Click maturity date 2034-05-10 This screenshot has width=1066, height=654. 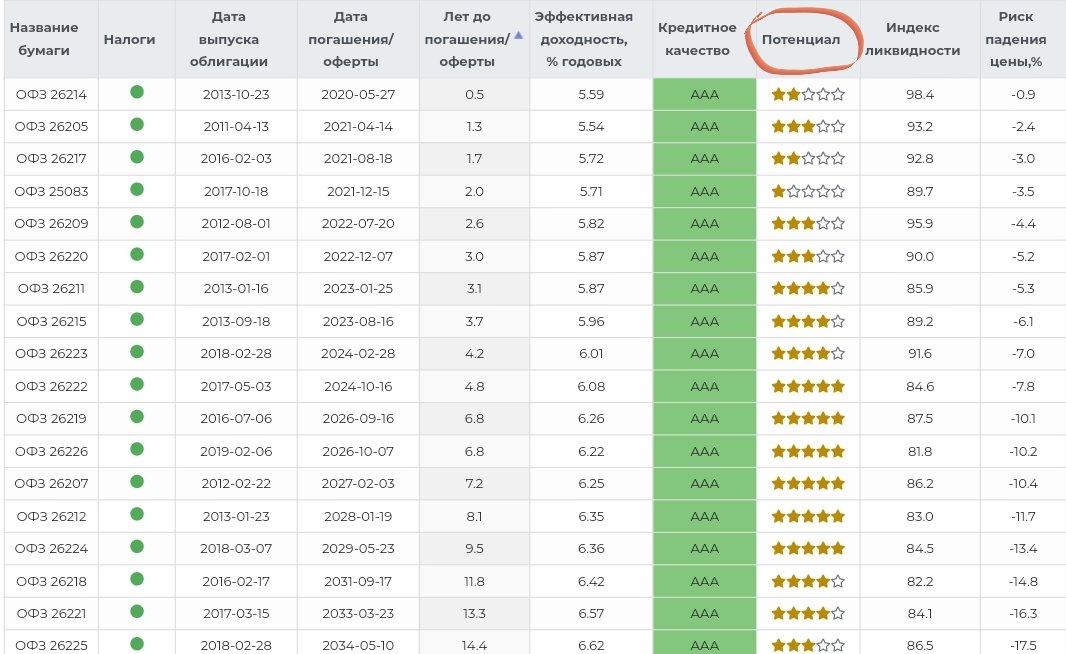[x=358, y=645]
